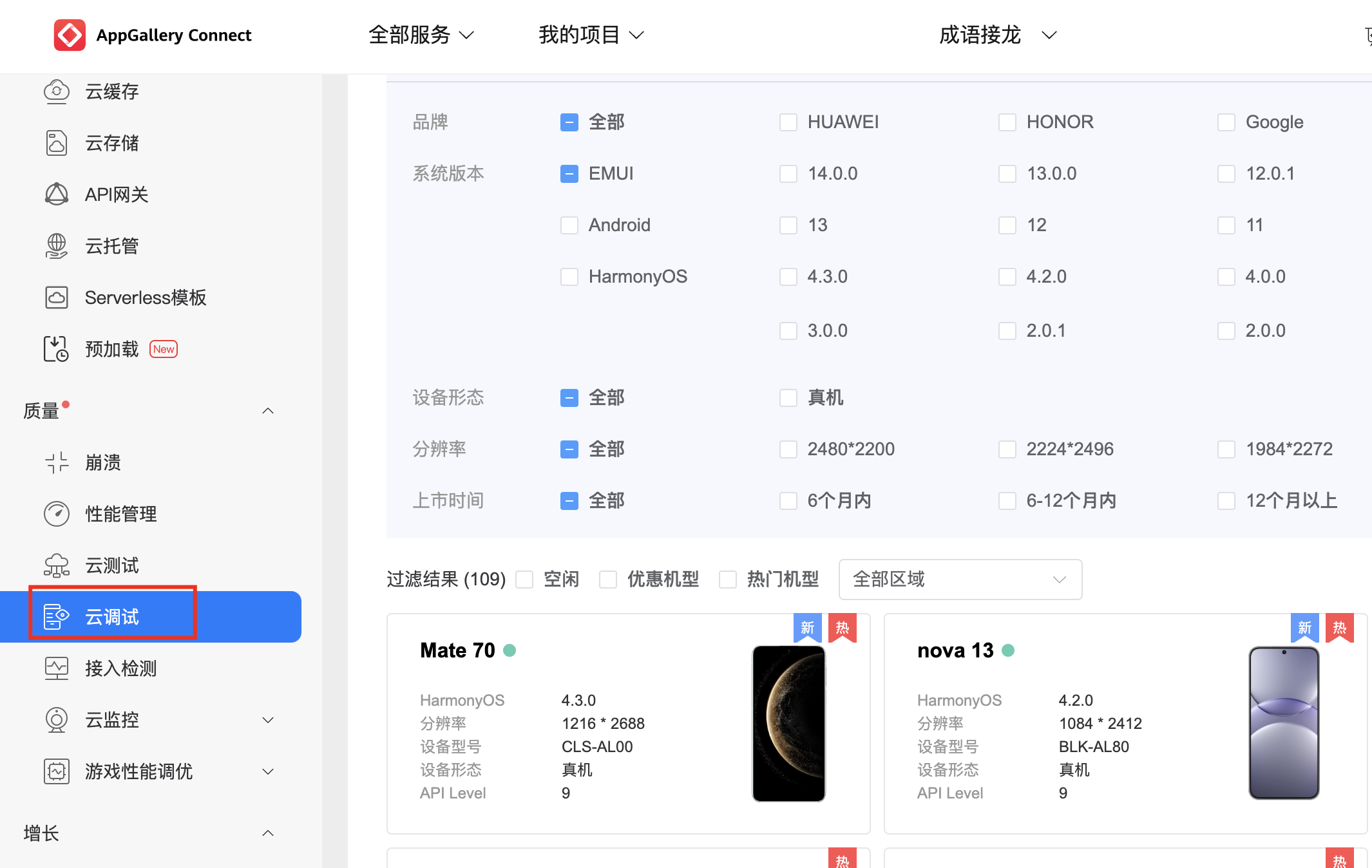Open the 接入检测 monitor icon

tap(57, 668)
